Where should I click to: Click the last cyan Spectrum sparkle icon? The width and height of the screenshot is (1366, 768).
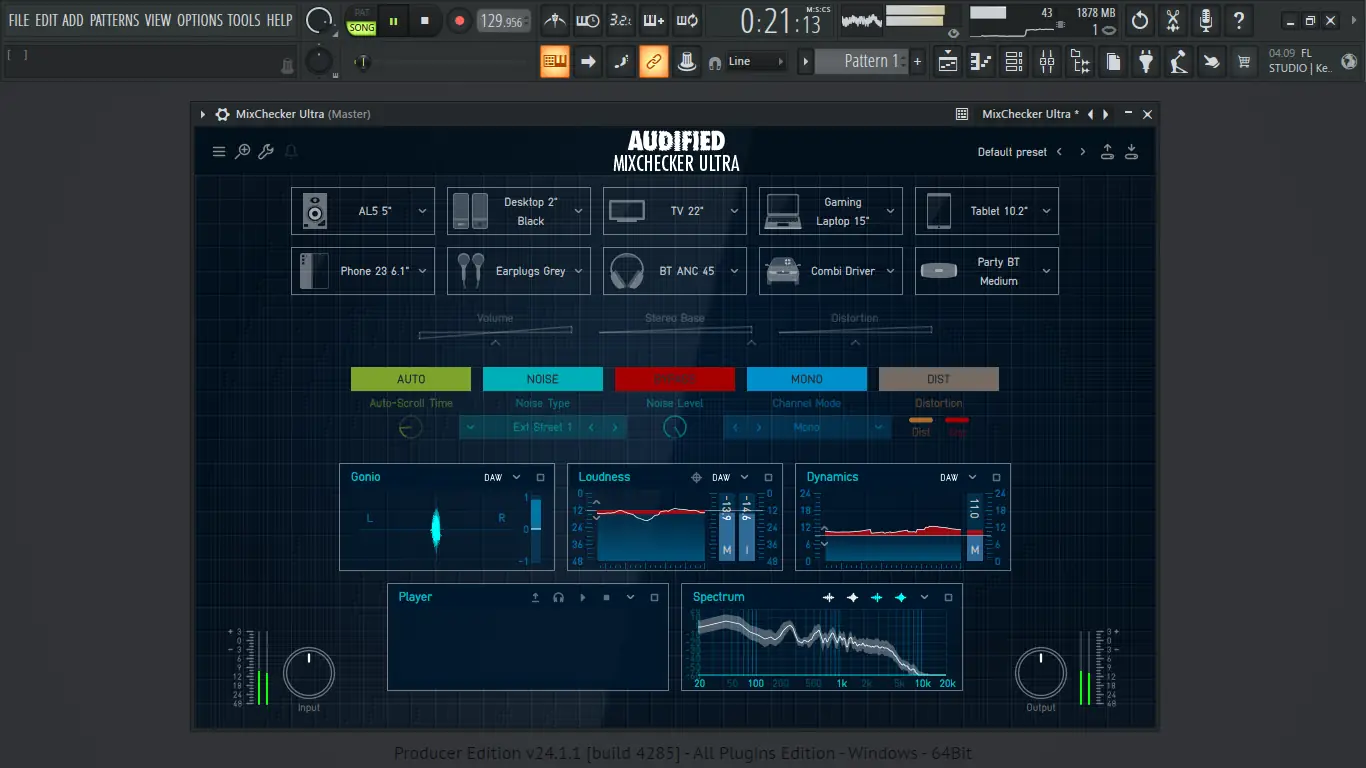(900, 597)
